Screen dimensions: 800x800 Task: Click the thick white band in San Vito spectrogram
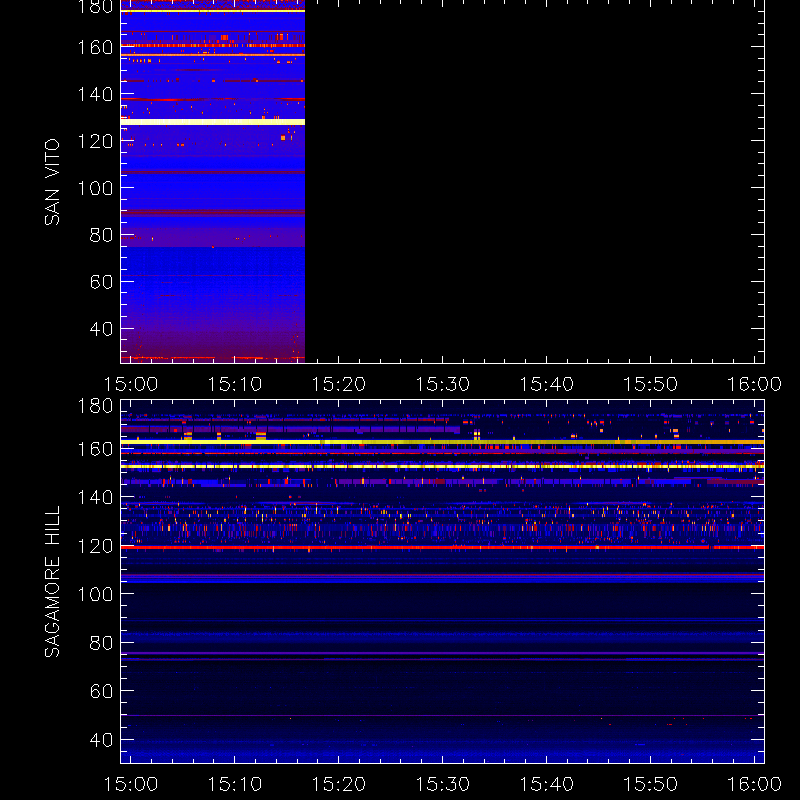[x=213, y=122]
